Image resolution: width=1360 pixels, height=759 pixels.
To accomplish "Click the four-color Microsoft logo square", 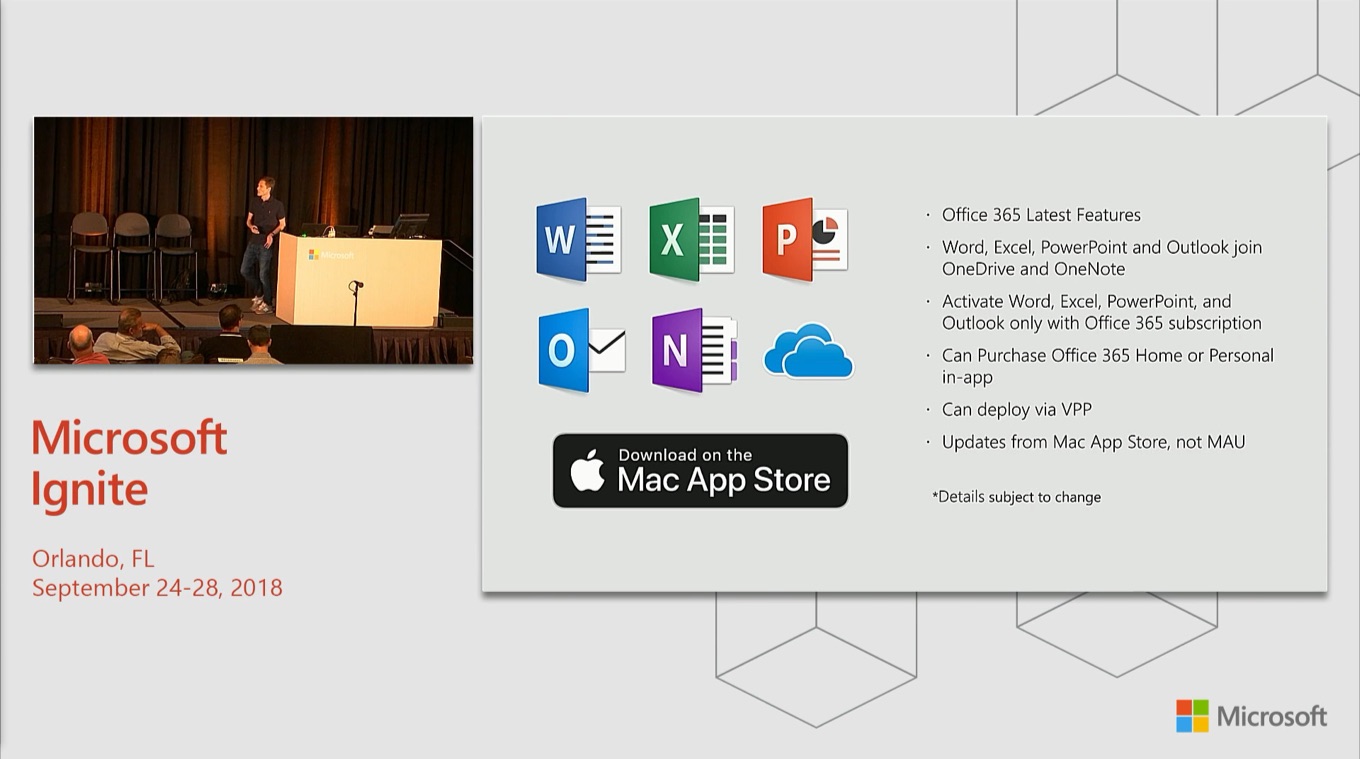I will point(1192,716).
